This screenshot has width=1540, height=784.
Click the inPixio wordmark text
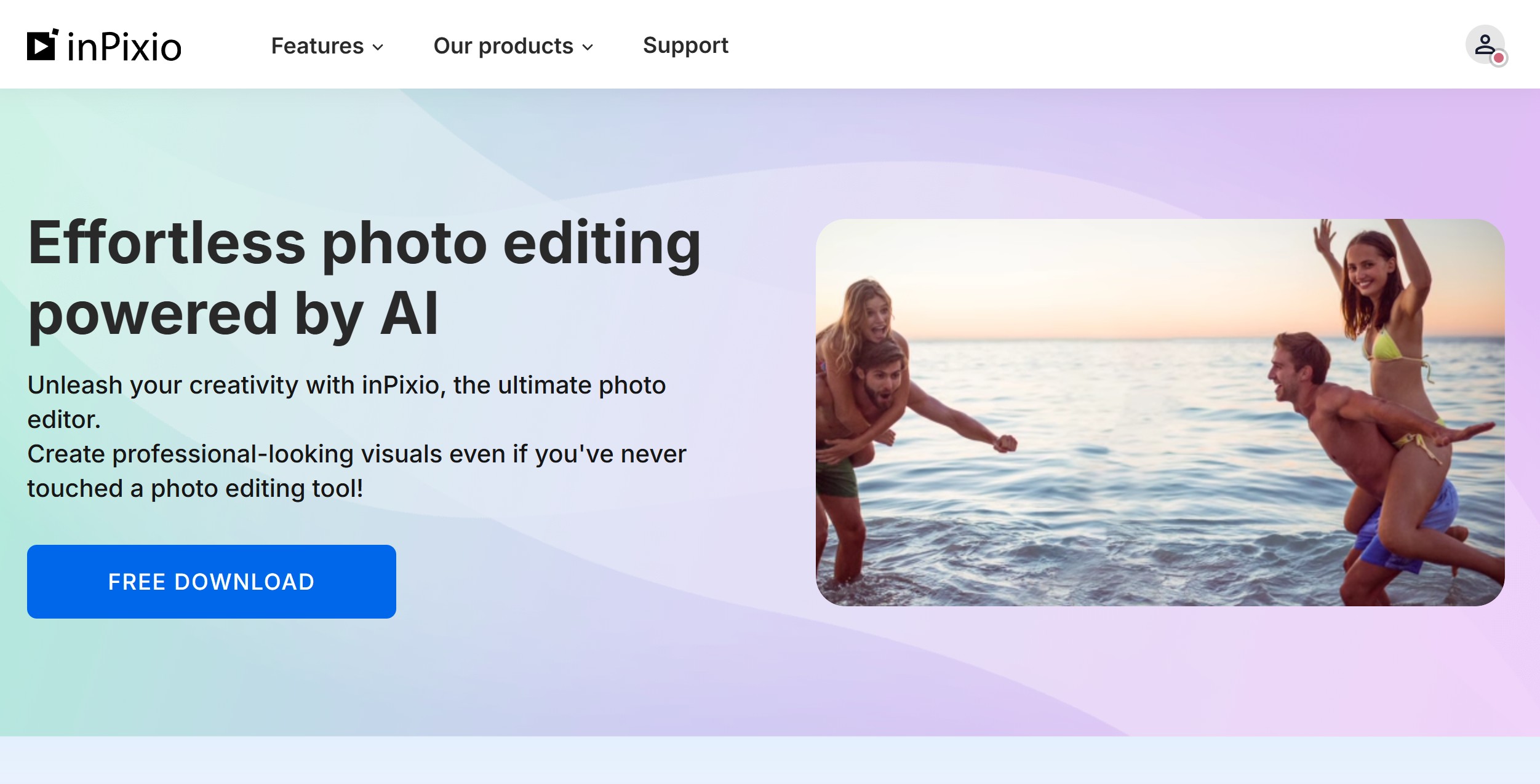click(124, 47)
